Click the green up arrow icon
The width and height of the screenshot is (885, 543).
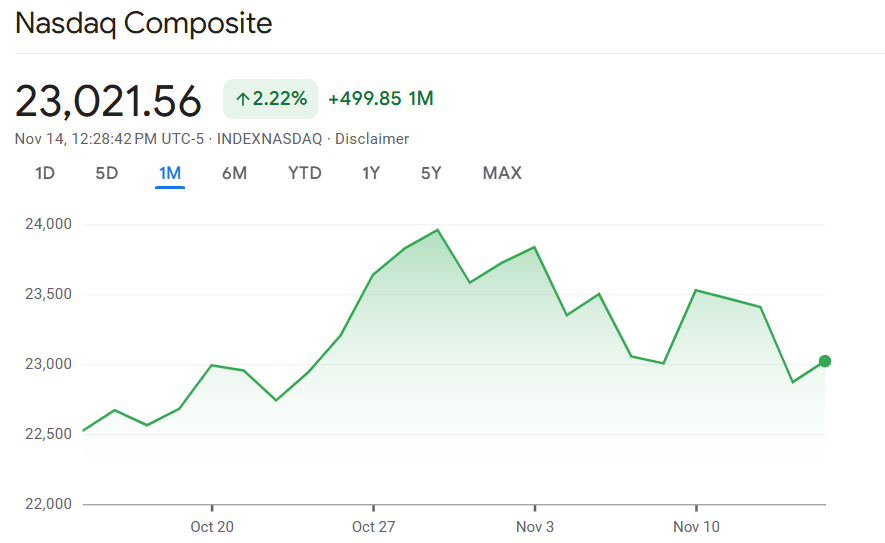tap(242, 99)
